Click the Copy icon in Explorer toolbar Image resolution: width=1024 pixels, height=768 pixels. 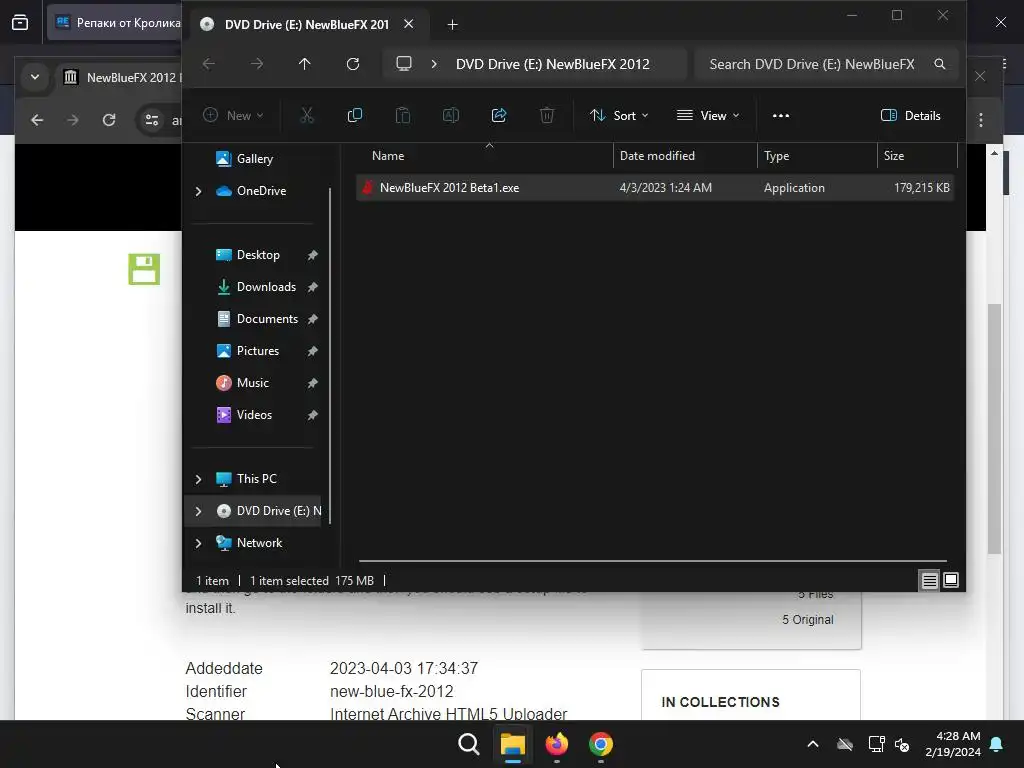tap(355, 116)
